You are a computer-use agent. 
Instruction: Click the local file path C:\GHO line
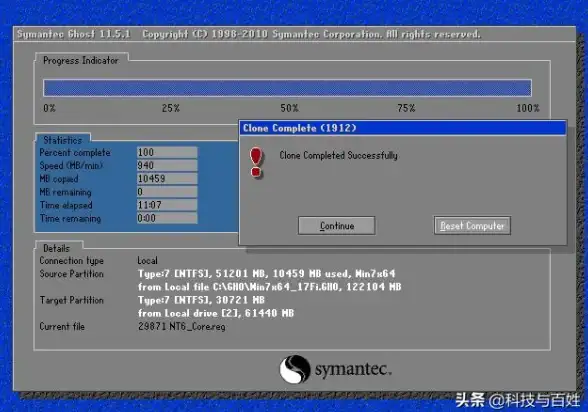pyautogui.click(x=270, y=287)
